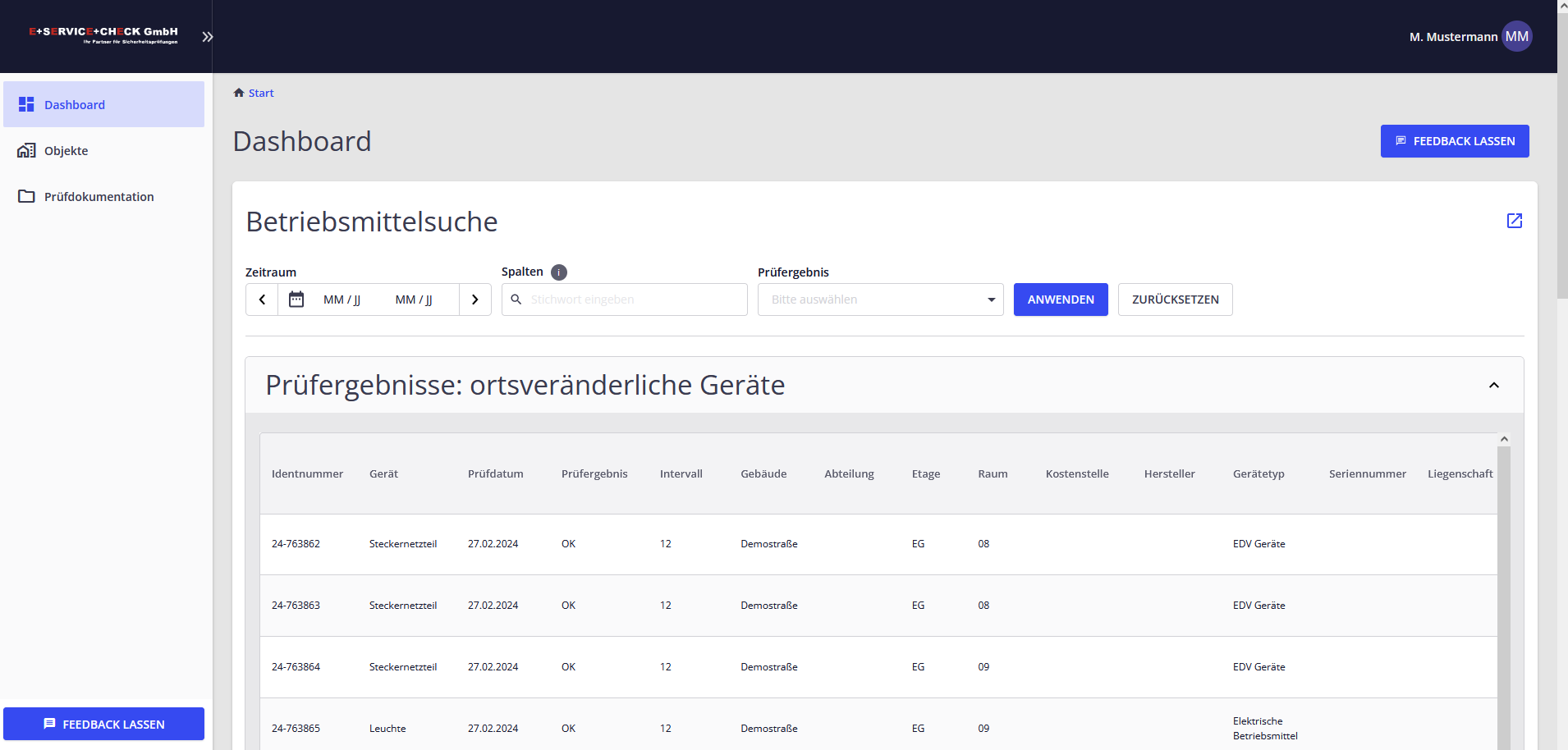This screenshot has width=1568, height=750.
Task: Open Prüfdokumentation from sidebar
Action: point(99,197)
